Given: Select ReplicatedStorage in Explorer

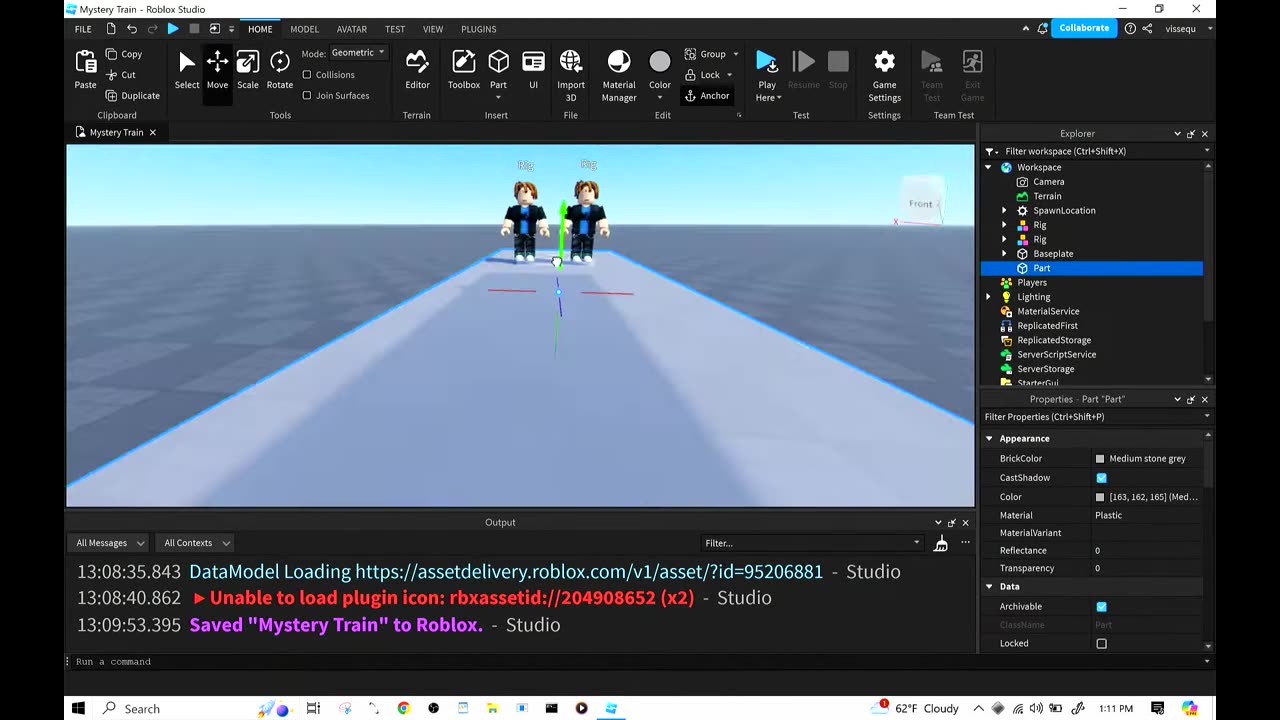Looking at the screenshot, I should tap(1054, 340).
